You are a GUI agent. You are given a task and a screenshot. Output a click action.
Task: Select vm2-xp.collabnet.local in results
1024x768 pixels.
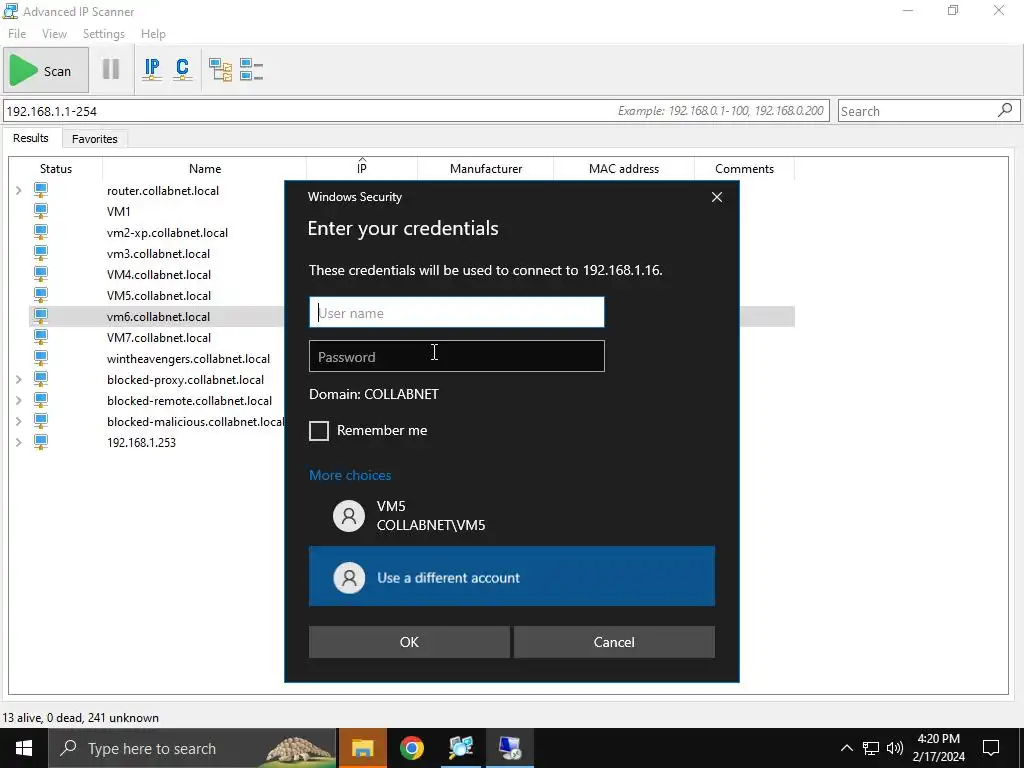tap(167, 232)
